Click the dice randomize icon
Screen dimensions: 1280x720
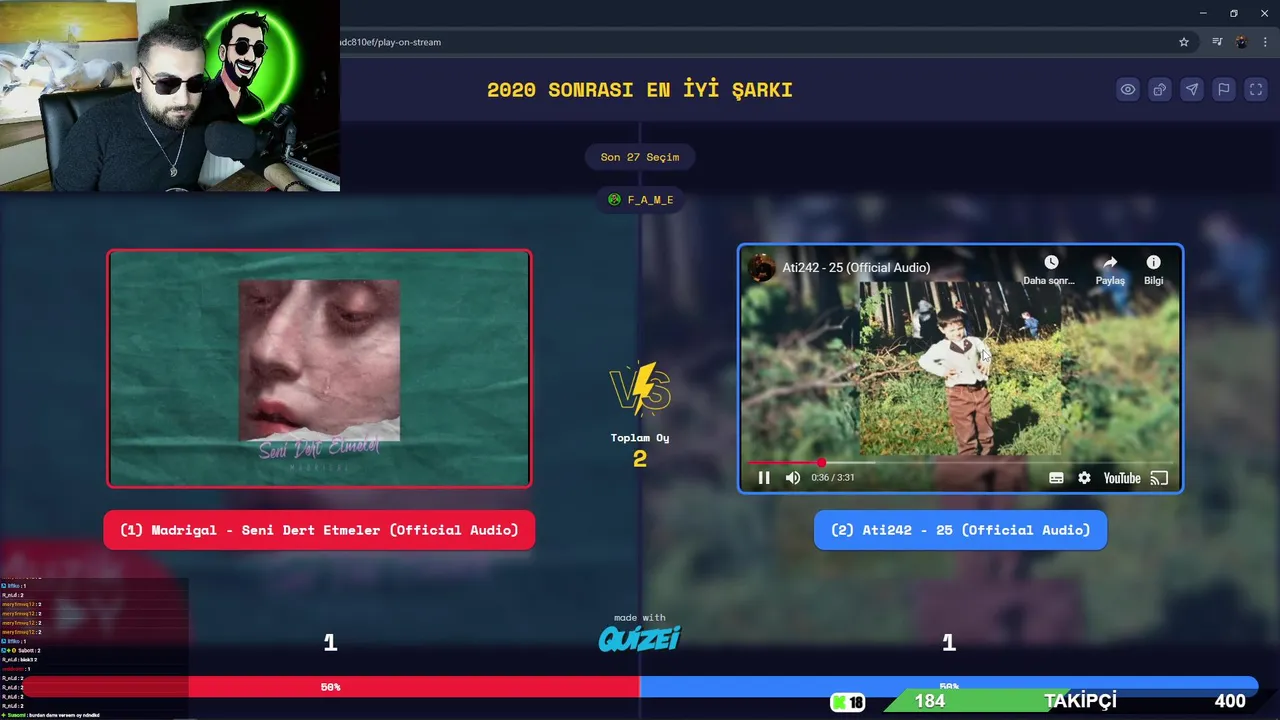(1160, 89)
